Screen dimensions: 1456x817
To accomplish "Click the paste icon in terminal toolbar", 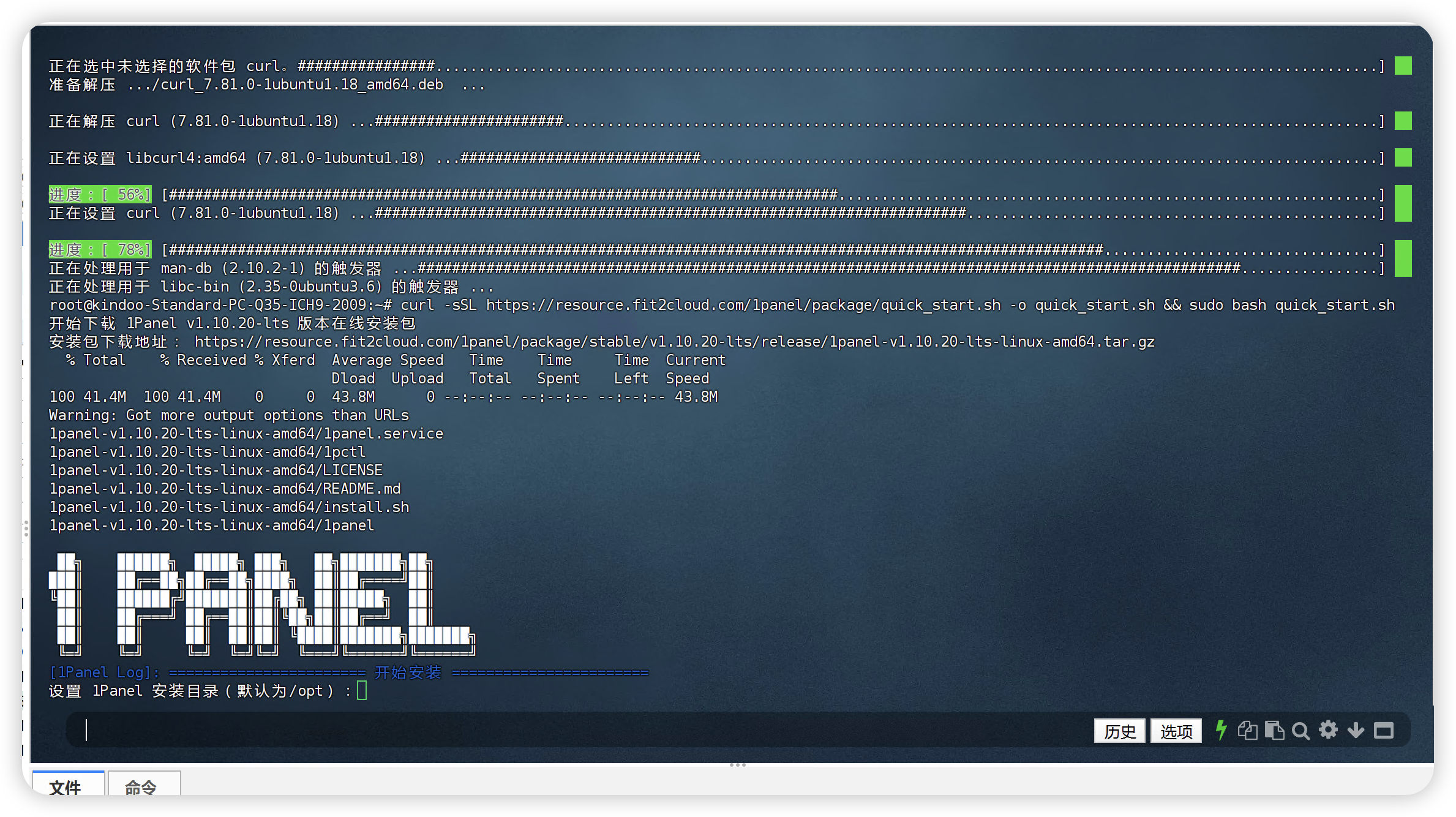I will 1274,731.
